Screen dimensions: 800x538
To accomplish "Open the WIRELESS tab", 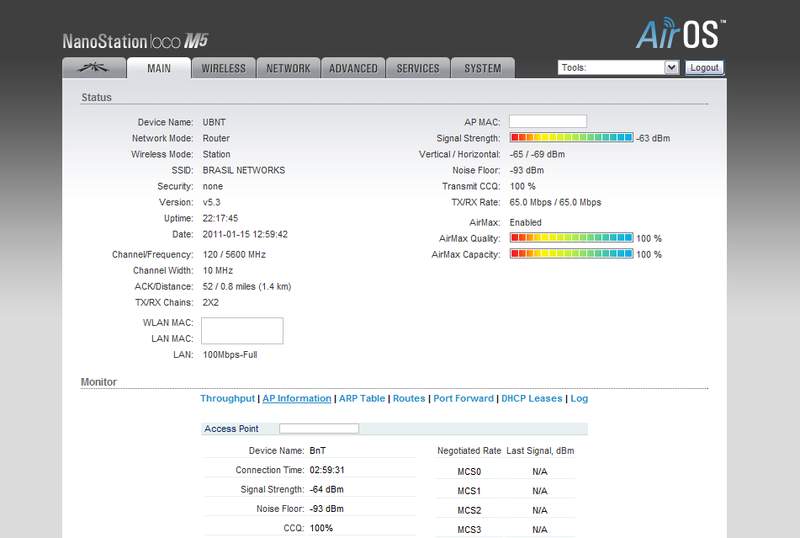I will click(x=223, y=68).
